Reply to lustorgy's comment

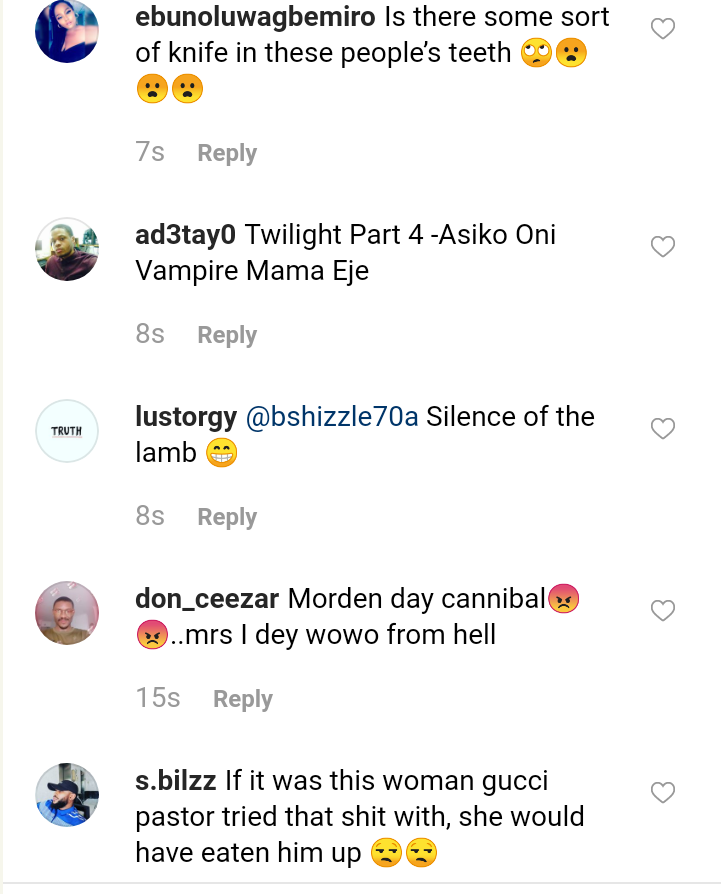point(227,517)
